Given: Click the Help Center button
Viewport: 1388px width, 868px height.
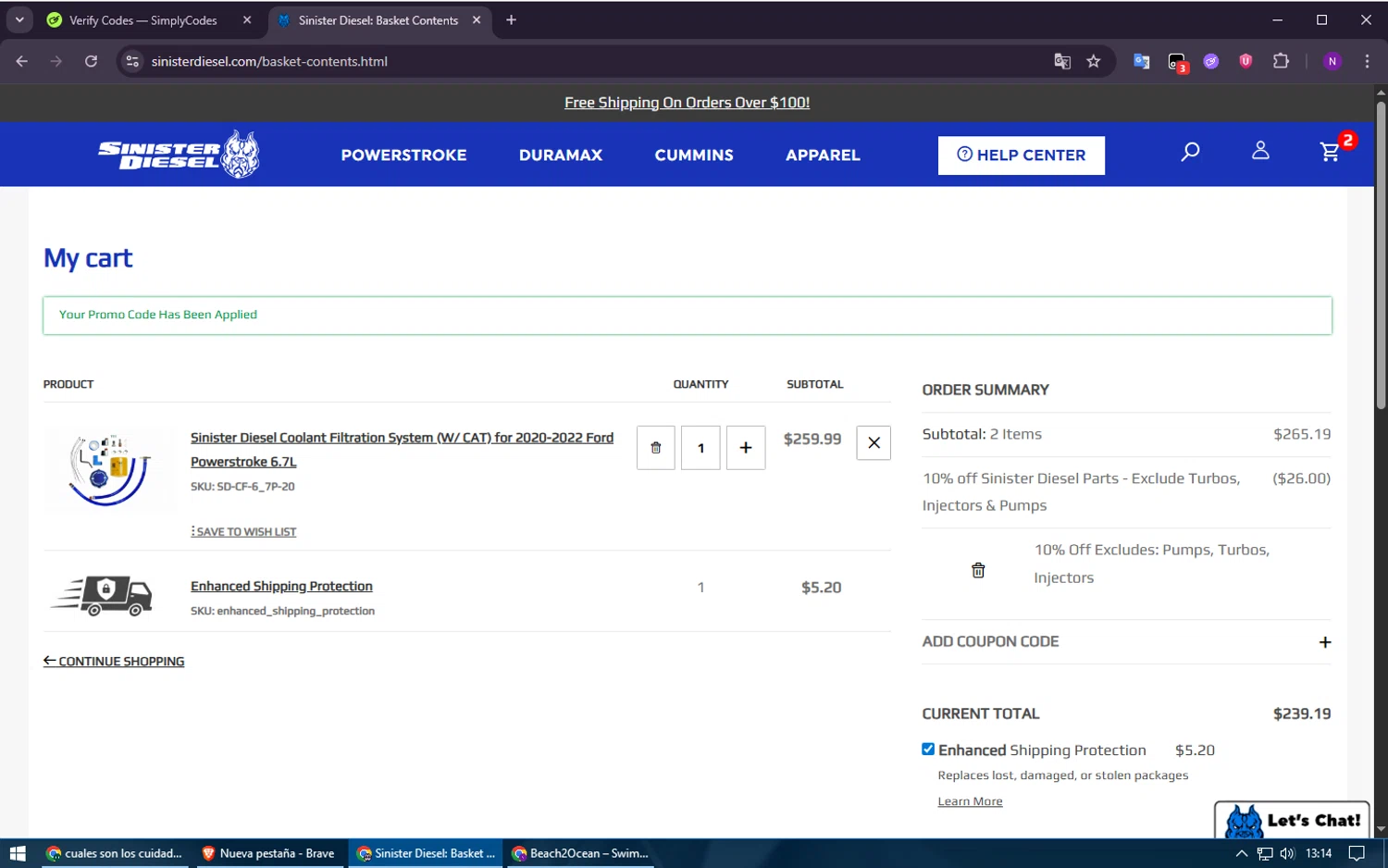Looking at the screenshot, I should tap(1021, 155).
